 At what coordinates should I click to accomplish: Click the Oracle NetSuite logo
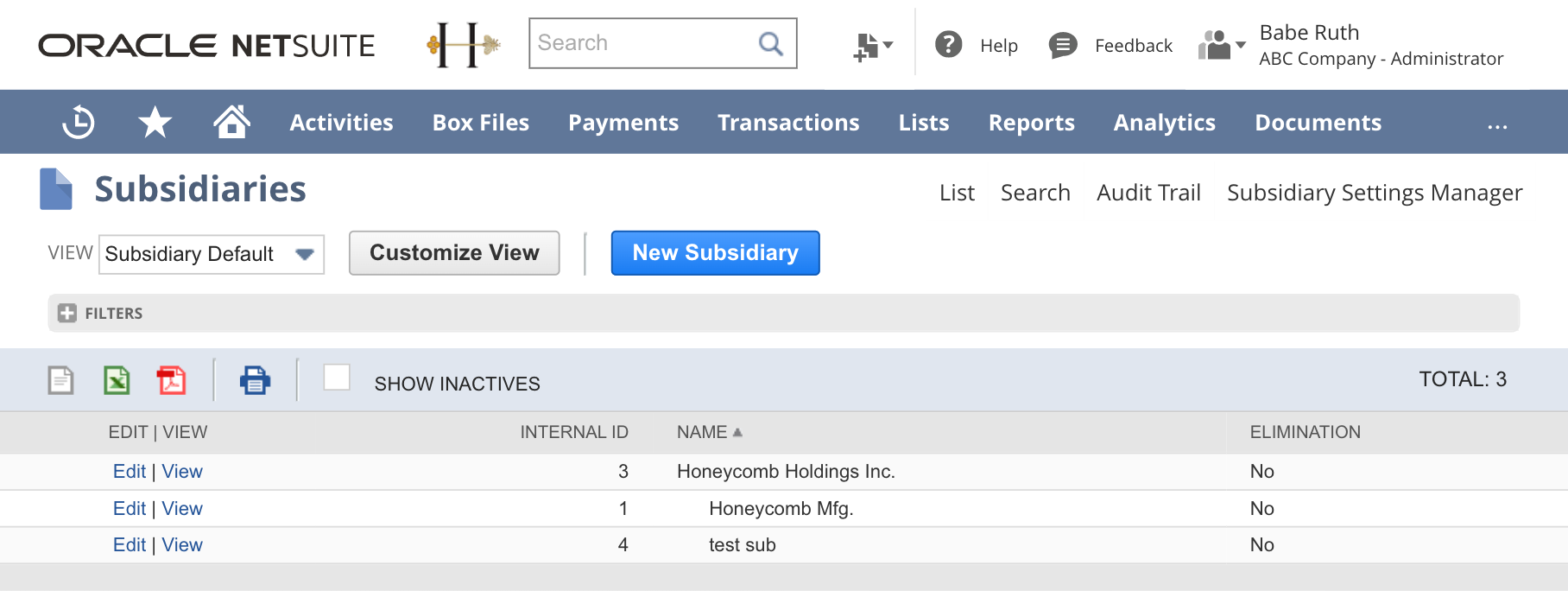(206, 46)
